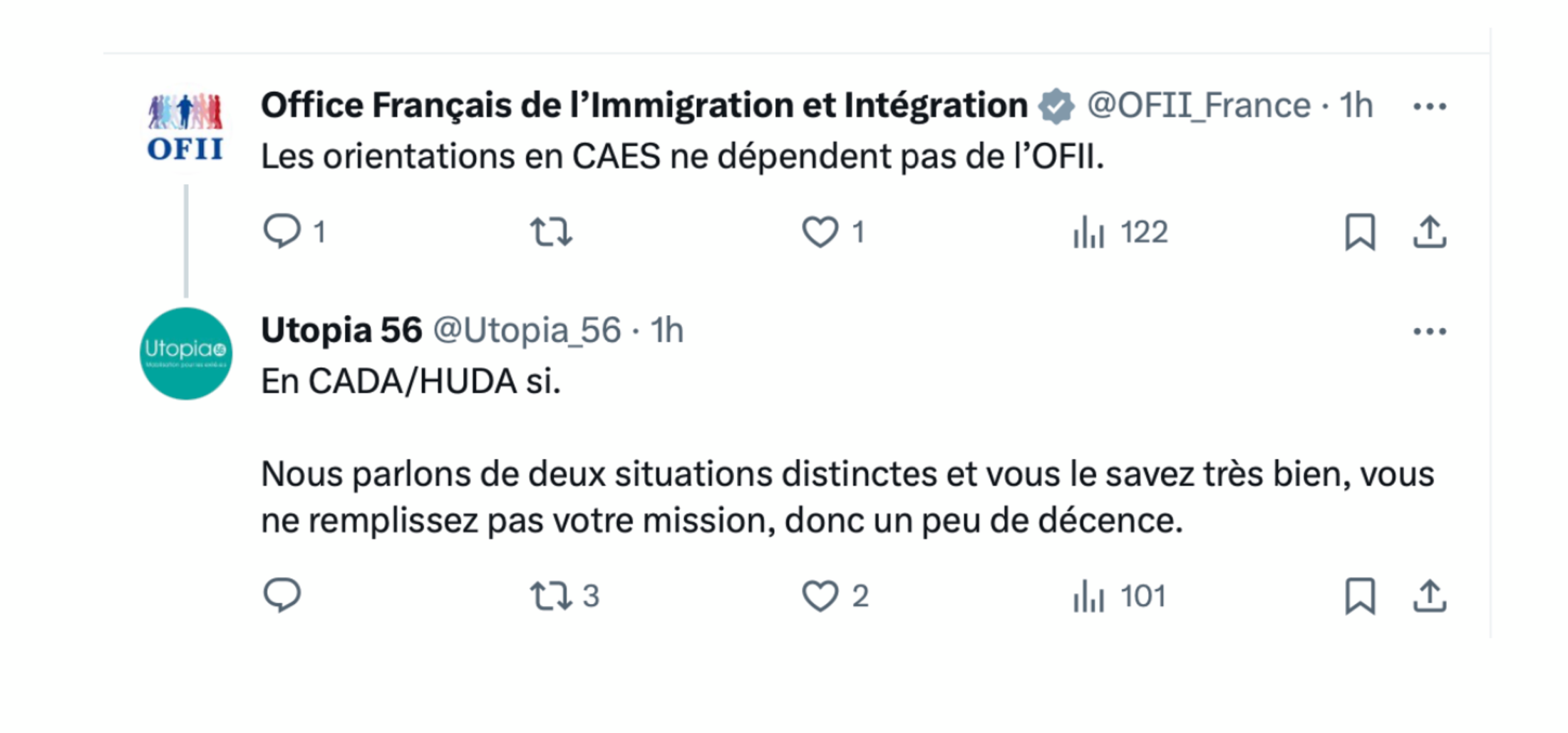Open the @OFII_France handle link
The image size is (1568, 733).
coord(1198,106)
